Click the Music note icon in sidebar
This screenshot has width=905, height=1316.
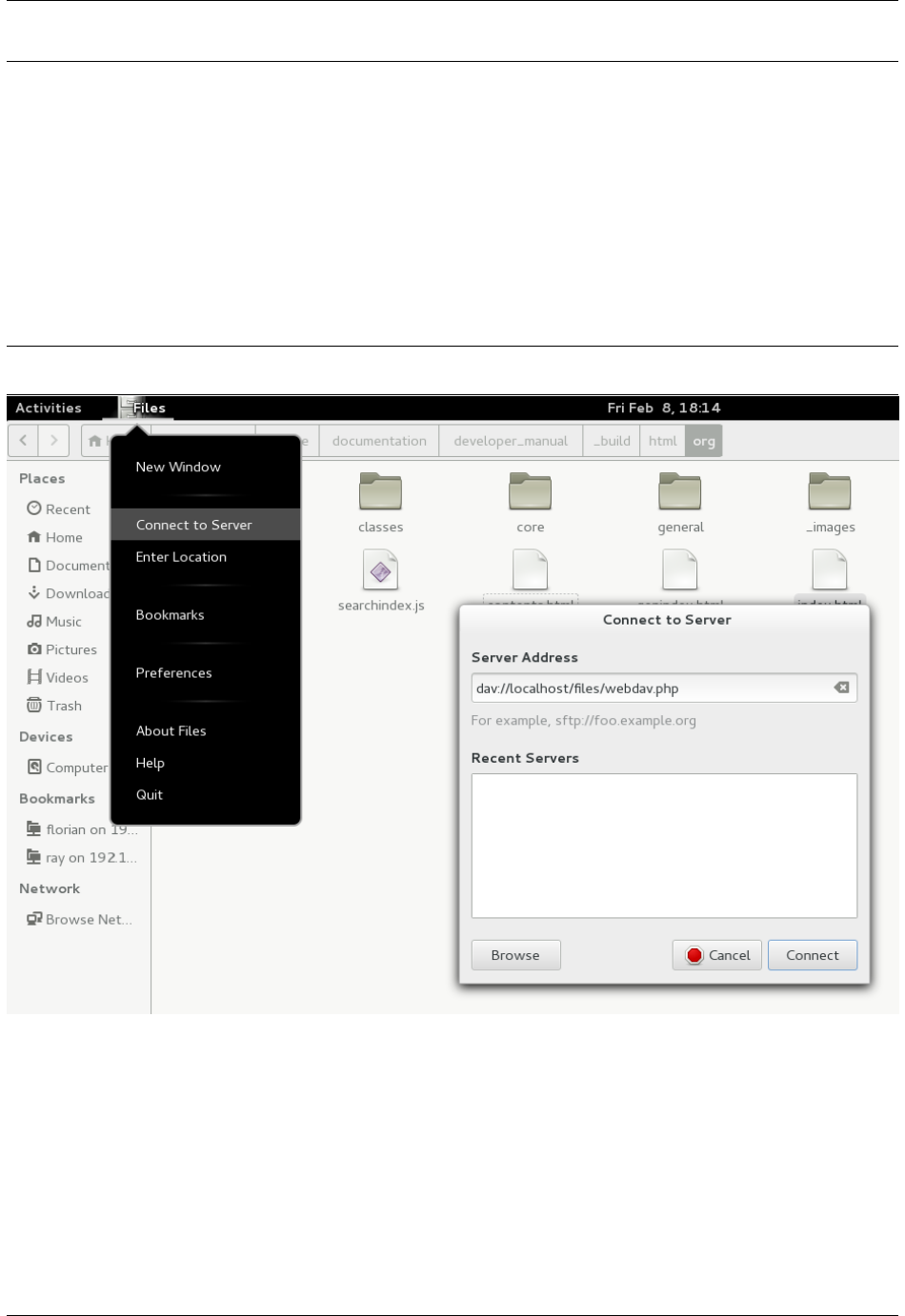coord(34,621)
